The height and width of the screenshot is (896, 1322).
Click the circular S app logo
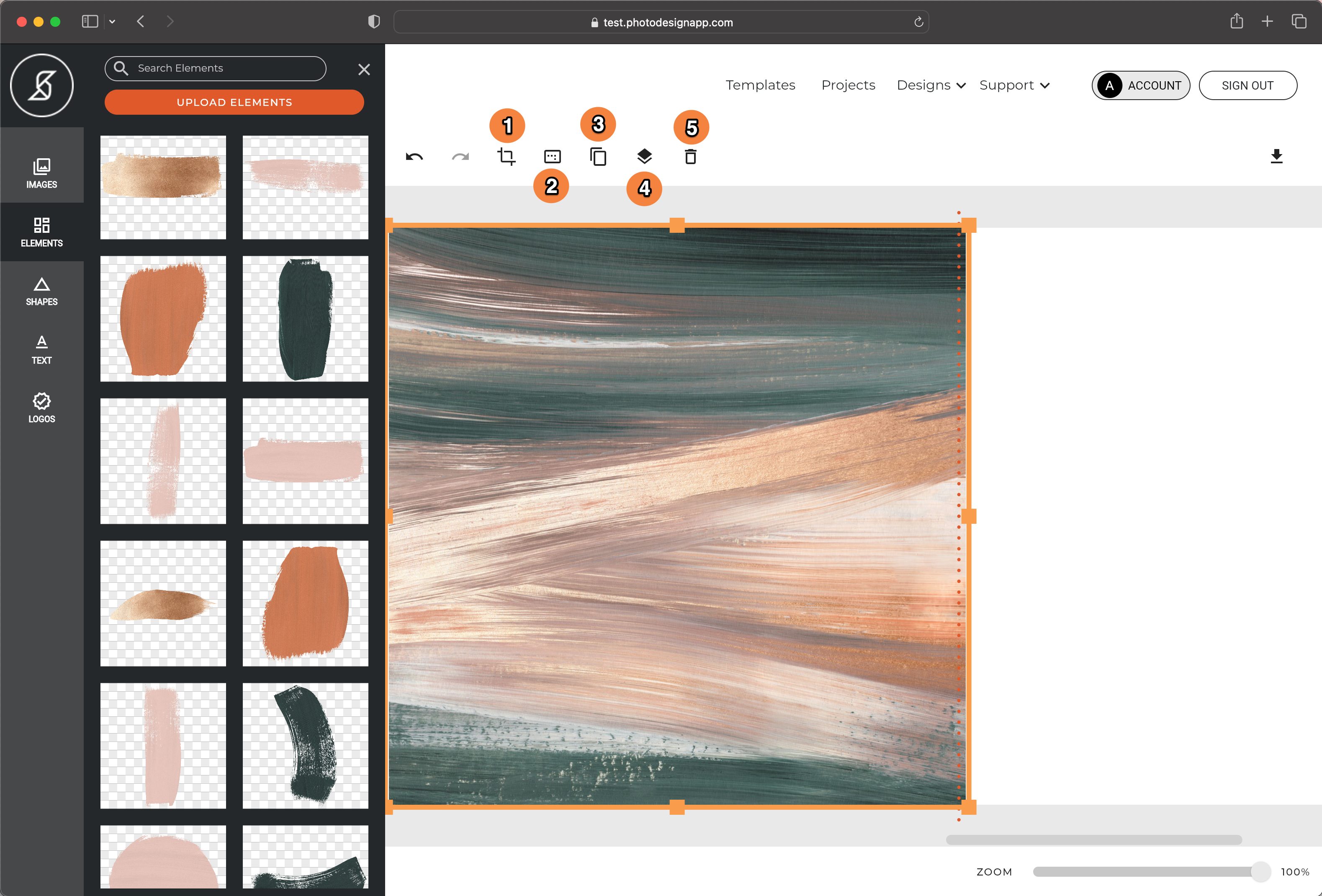click(41, 85)
